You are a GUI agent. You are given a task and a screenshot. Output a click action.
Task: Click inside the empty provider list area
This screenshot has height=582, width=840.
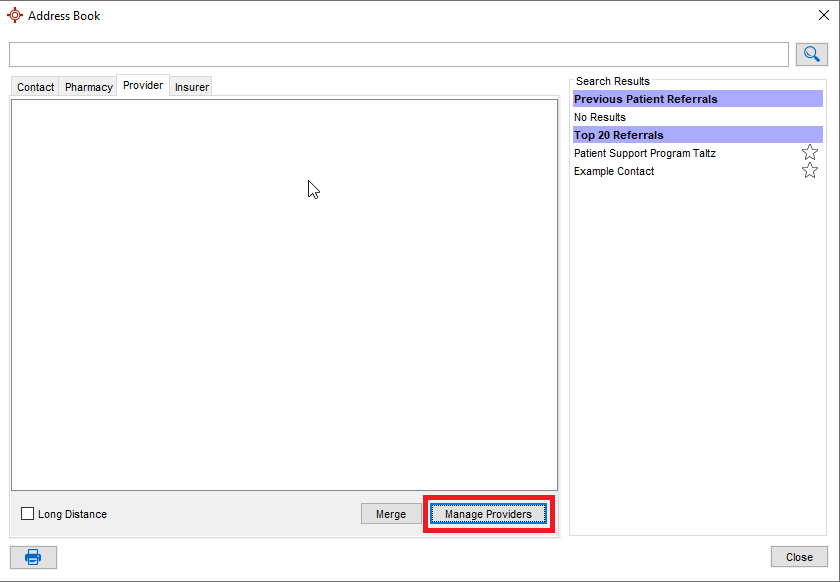pyautogui.click(x=284, y=300)
